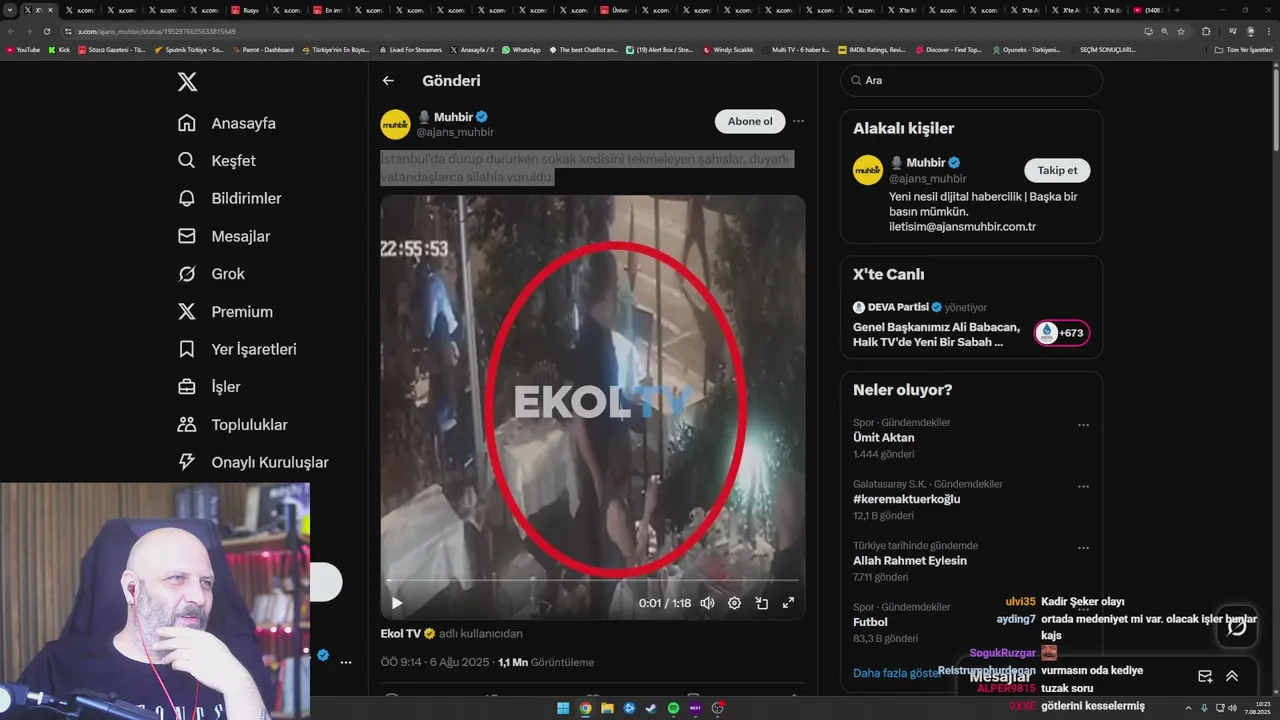Click the Onaylı Kuruluşlar lightning icon
1280x720 pixels.
point(187,462)
